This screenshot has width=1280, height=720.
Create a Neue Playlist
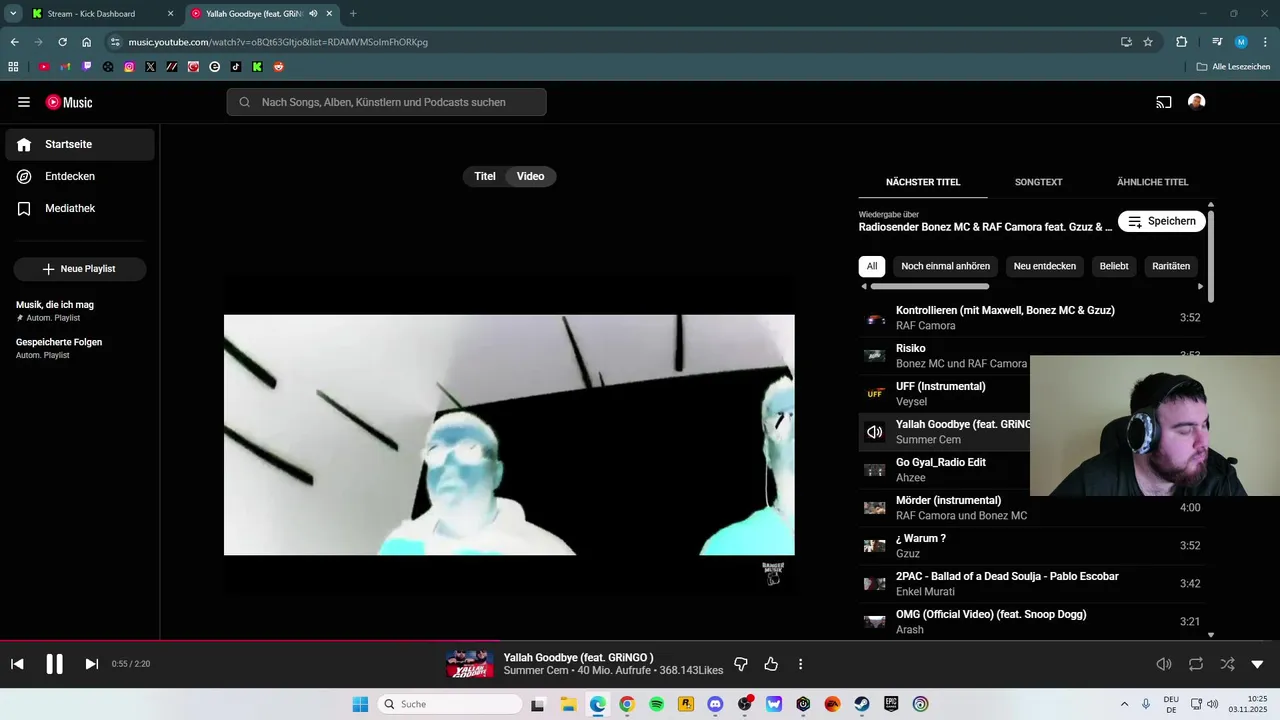tap(80, 269)
